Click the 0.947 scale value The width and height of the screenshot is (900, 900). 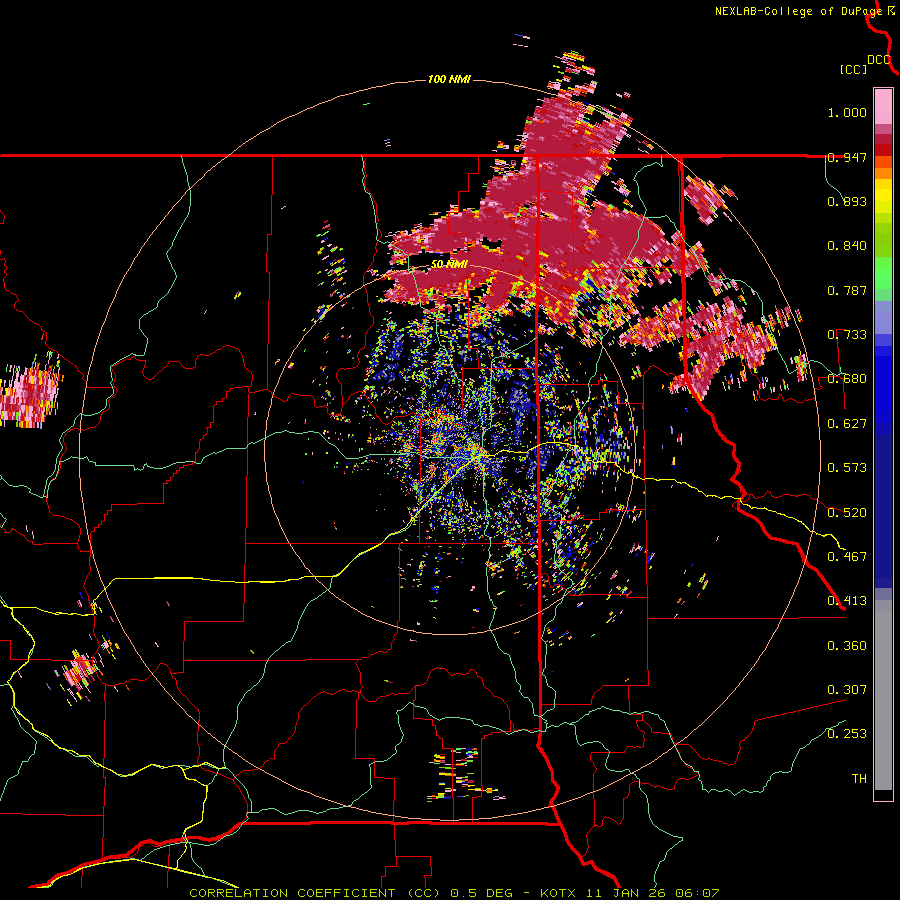[847, 157]
